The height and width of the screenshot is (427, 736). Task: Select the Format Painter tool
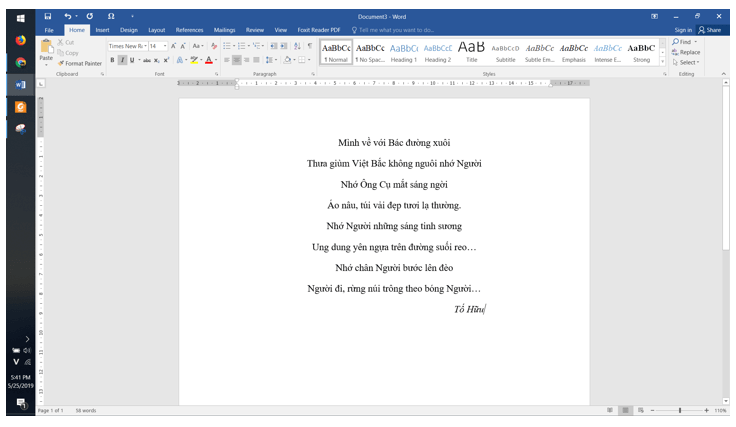79,63
